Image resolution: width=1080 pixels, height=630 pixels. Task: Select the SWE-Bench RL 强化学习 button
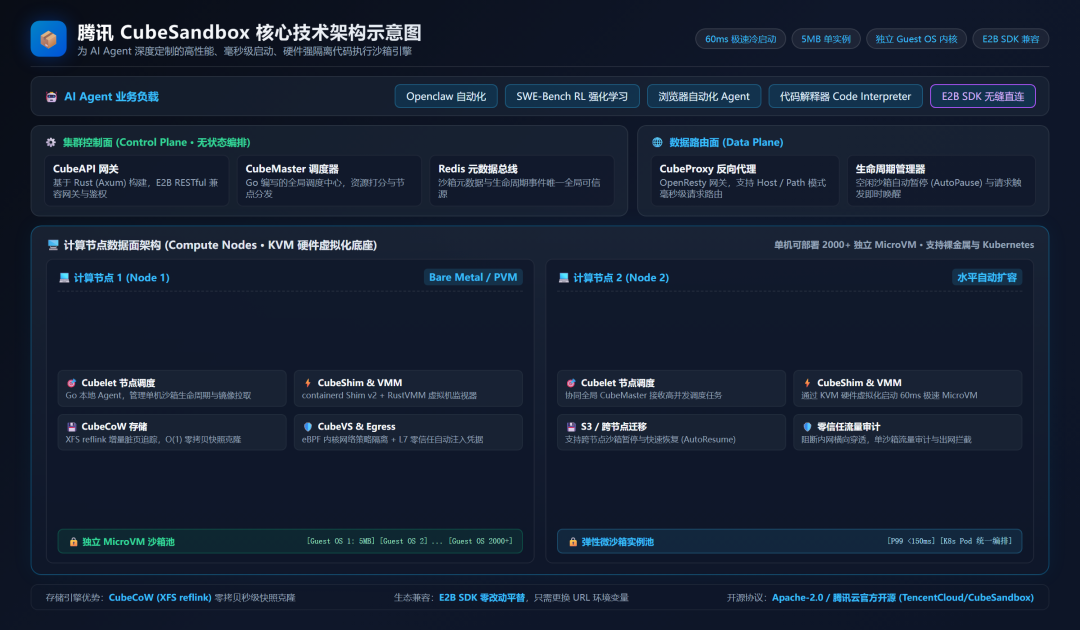[572, 96]
